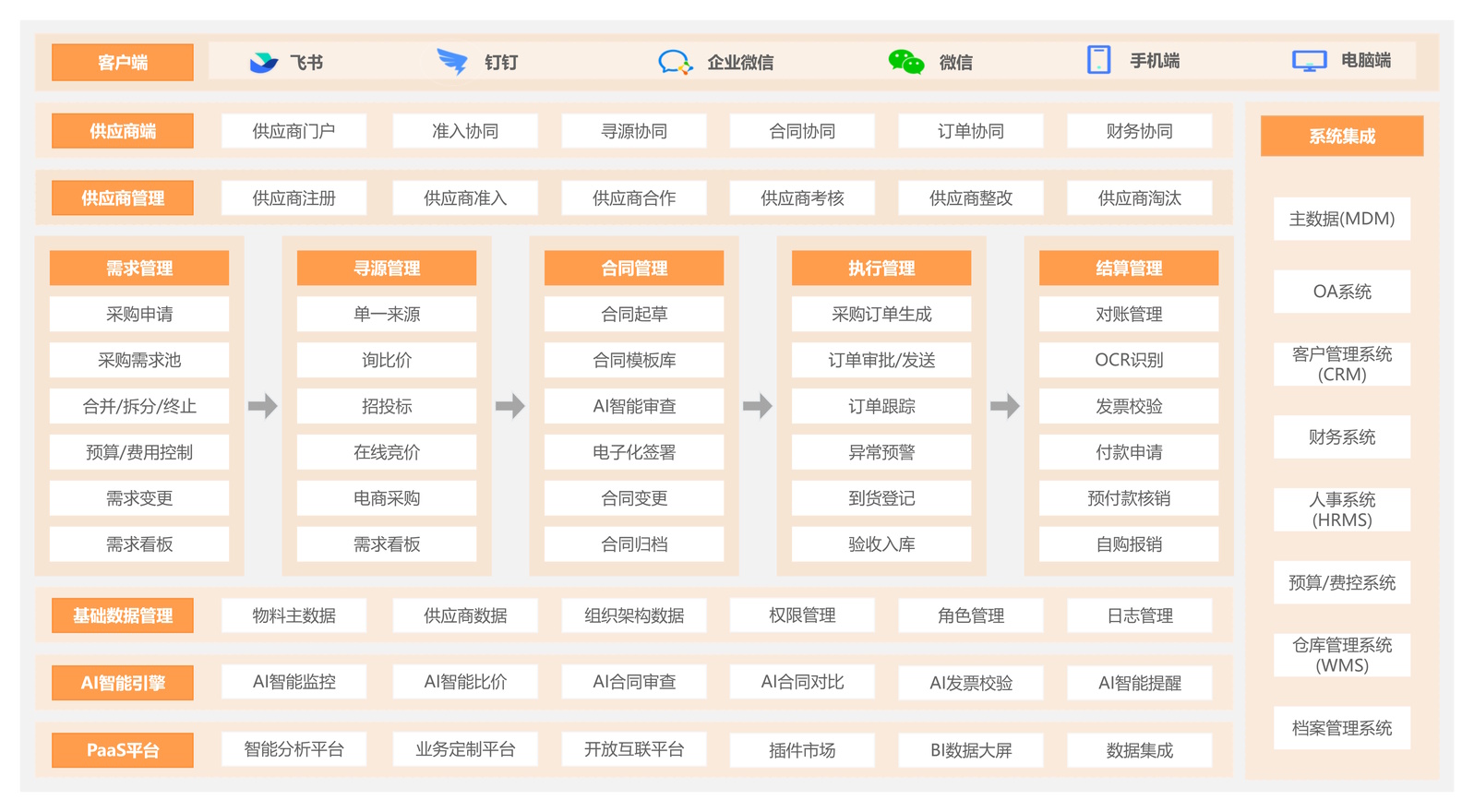This screenshot has height=812, width=1474.
Task: Click the WeCom (企业微信) chat icon
Action: [675, 62]
